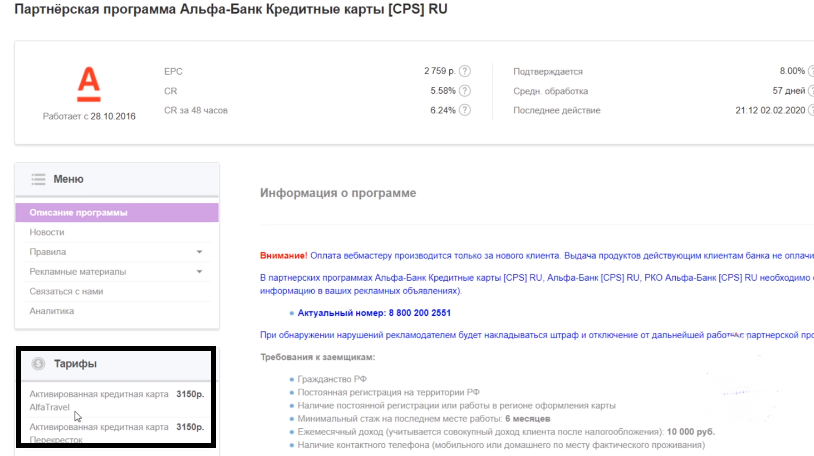Click the Меню panel header
The width and height of the screenshot is (814, 456).
coord(117,179)
